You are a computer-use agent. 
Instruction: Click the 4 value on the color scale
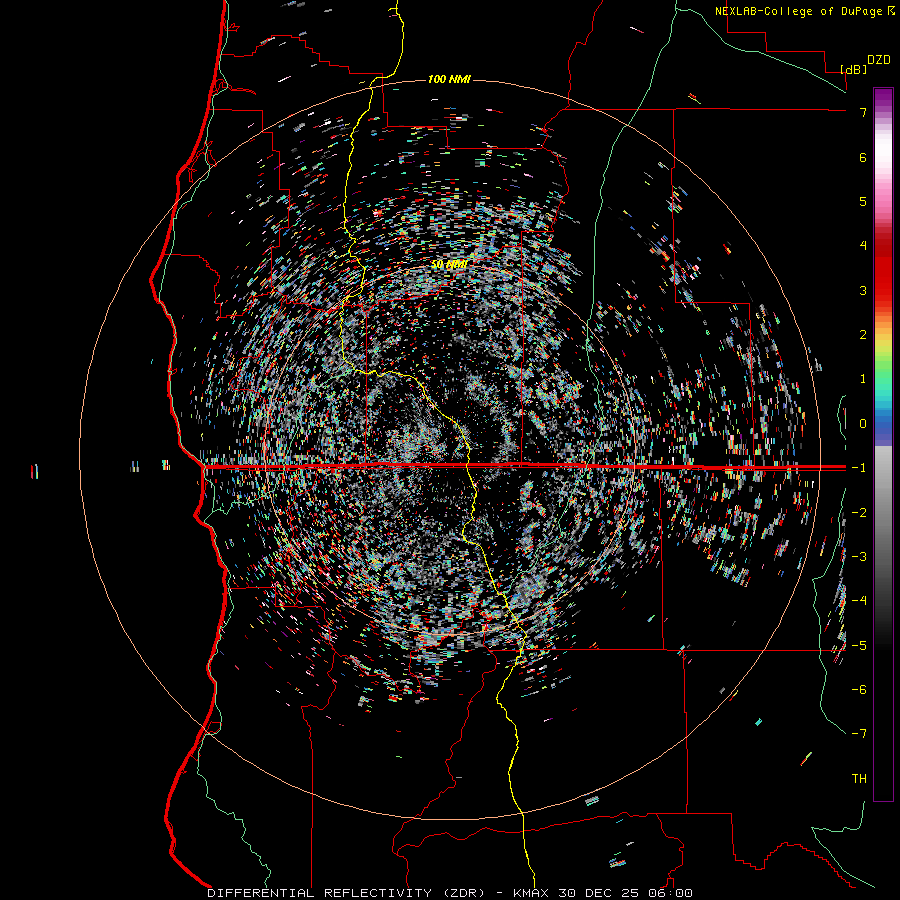pos(863,246)
